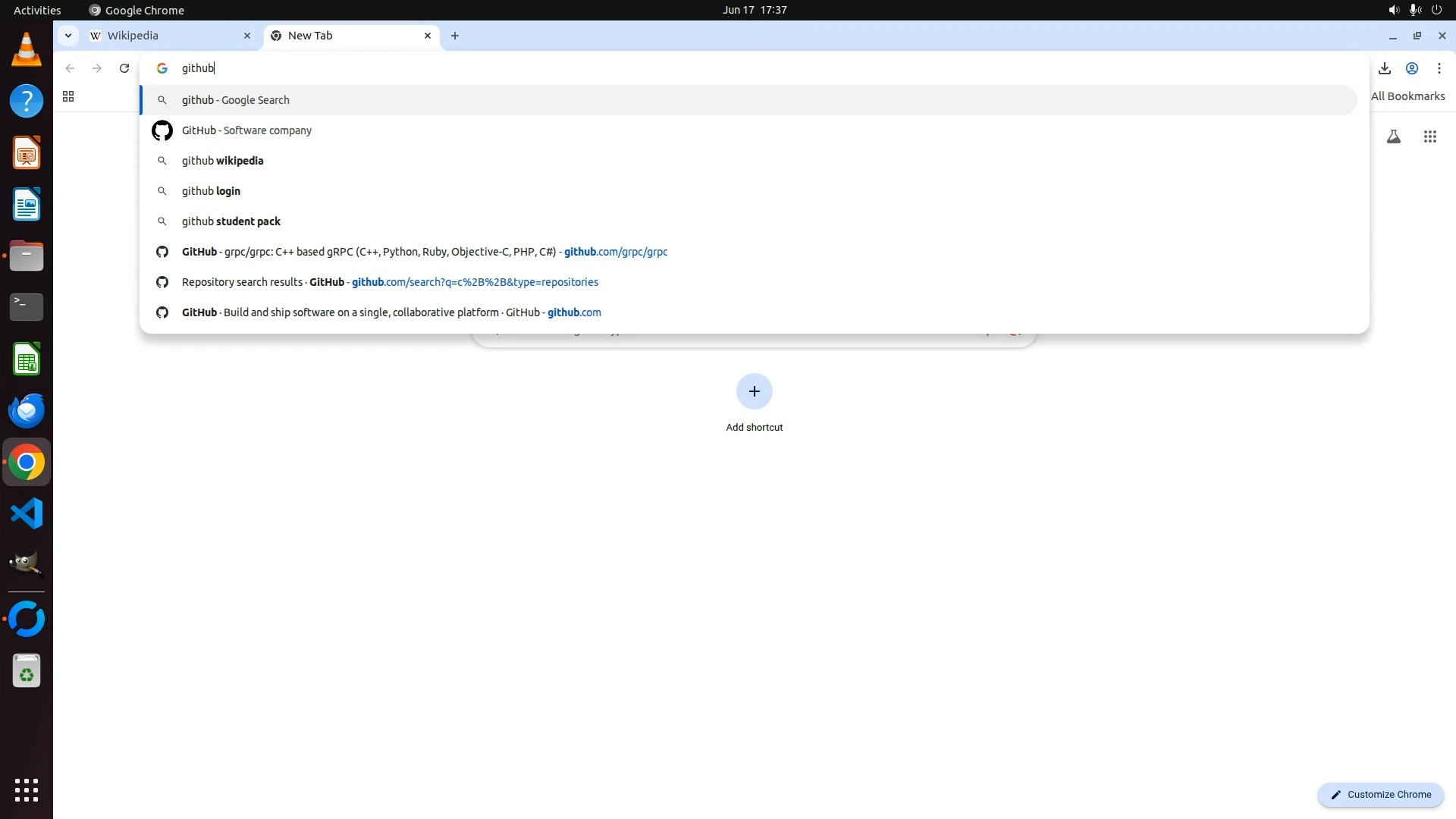This screenshot has width=1456, height=819.
Task: Open Chrome downloads icon
Action: [1385, 68]
